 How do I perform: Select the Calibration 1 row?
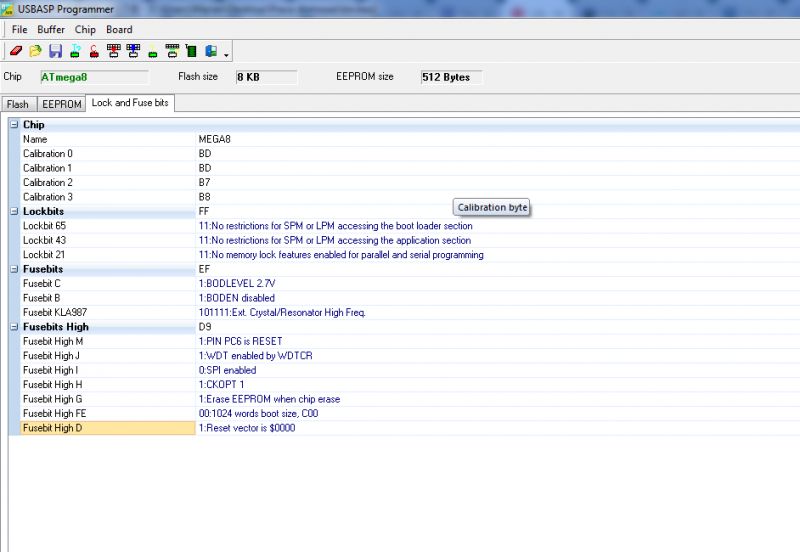click(410, 168)
